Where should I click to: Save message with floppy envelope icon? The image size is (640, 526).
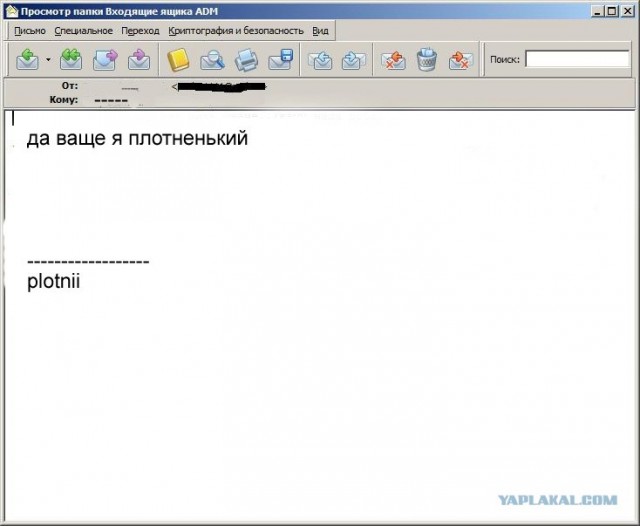coord(281,60)
